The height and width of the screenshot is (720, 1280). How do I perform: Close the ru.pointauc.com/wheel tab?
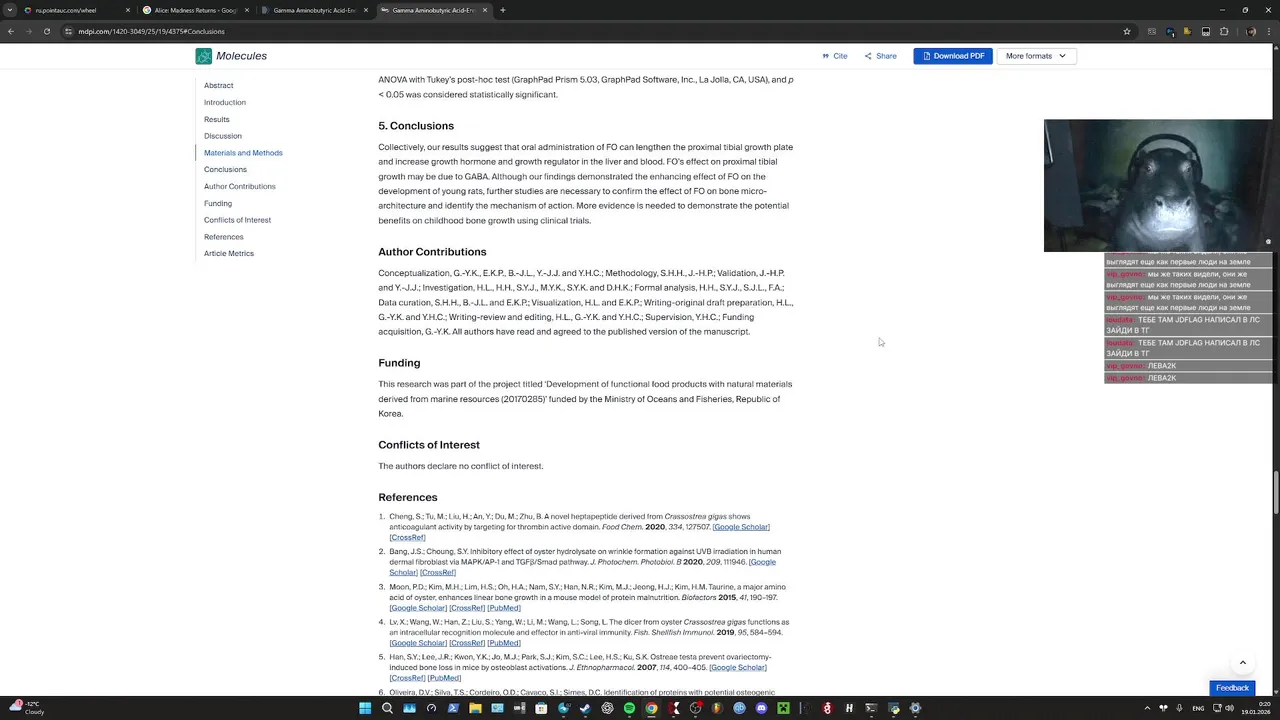point(128,10)
